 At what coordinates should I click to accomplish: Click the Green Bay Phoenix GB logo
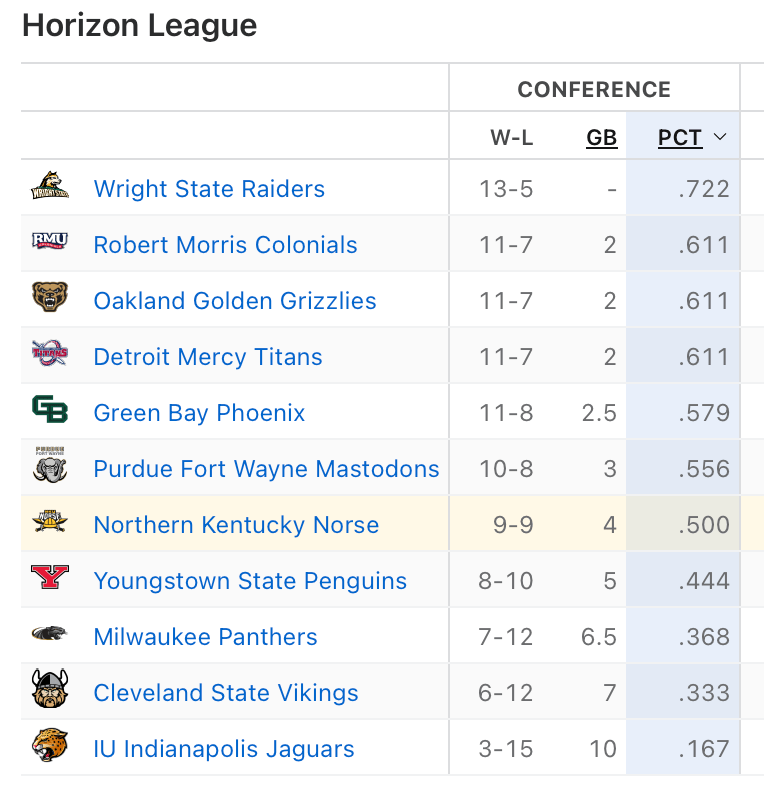[50, 411]
